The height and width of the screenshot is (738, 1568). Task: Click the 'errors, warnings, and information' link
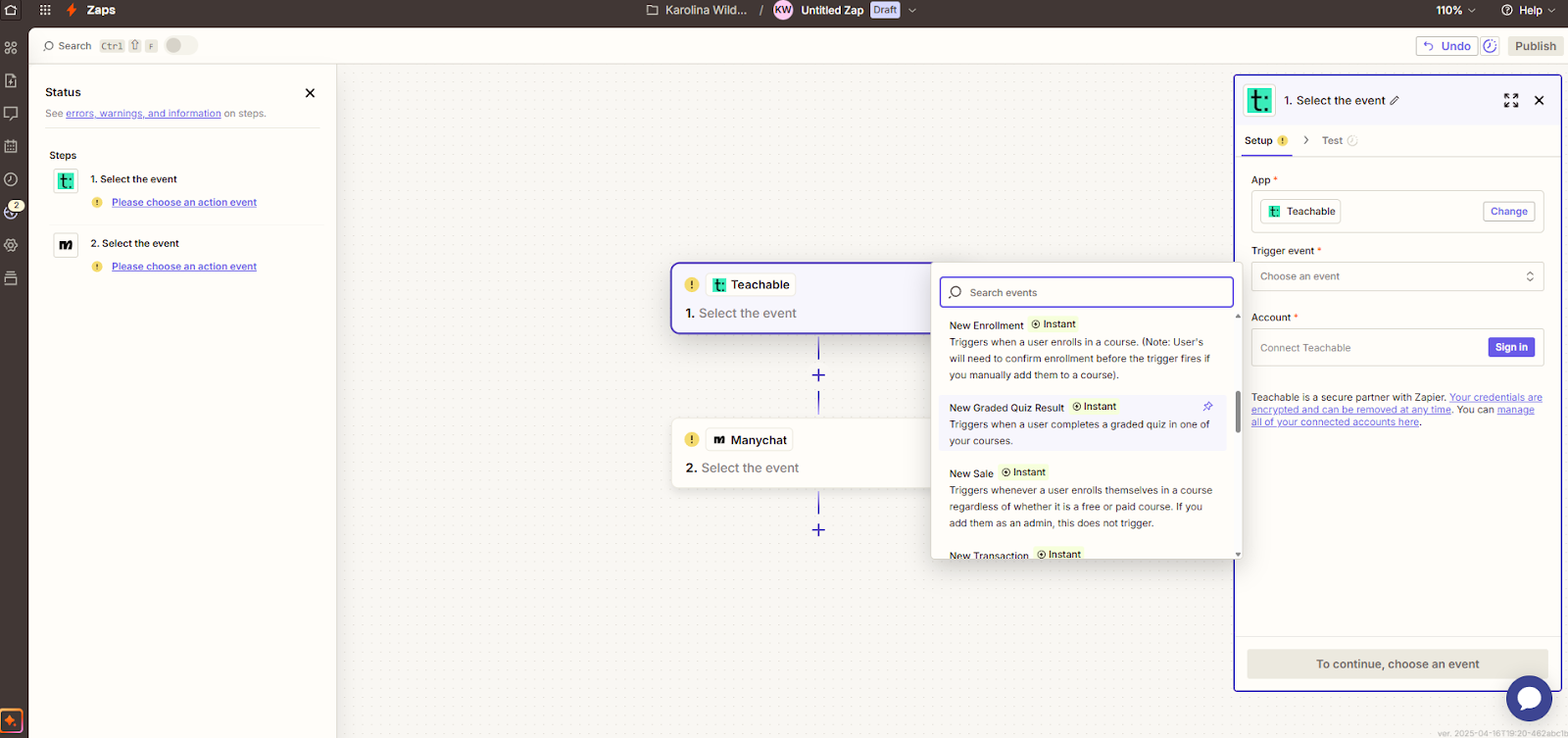[x=143, y=114]
